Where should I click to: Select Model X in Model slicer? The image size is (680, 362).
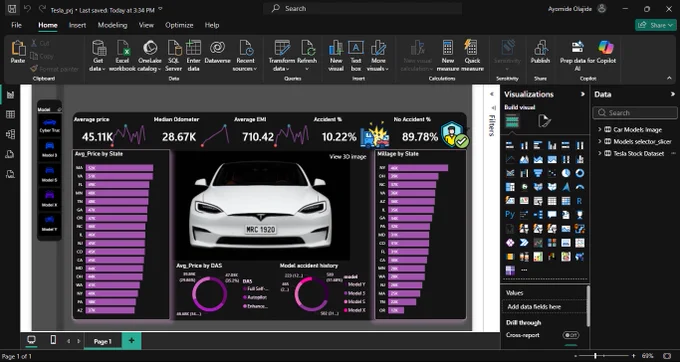49,199
